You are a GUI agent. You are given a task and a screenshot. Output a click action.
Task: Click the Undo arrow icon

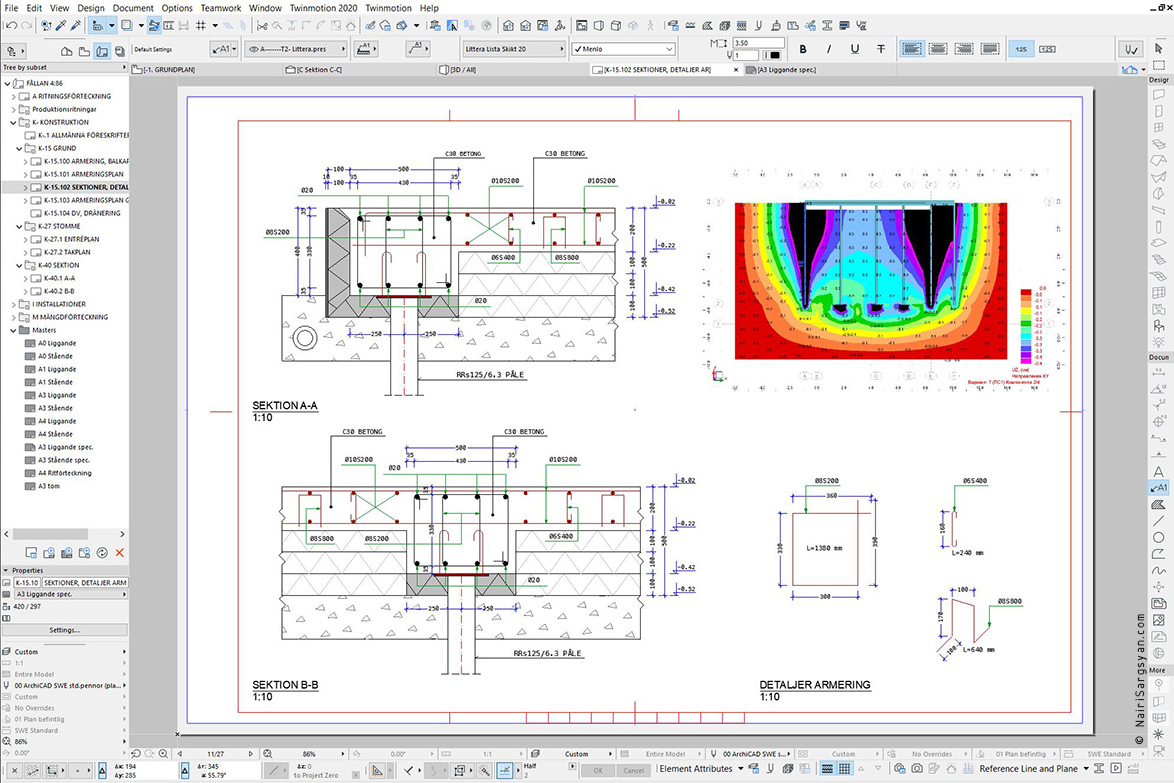(x=11, y=25)
